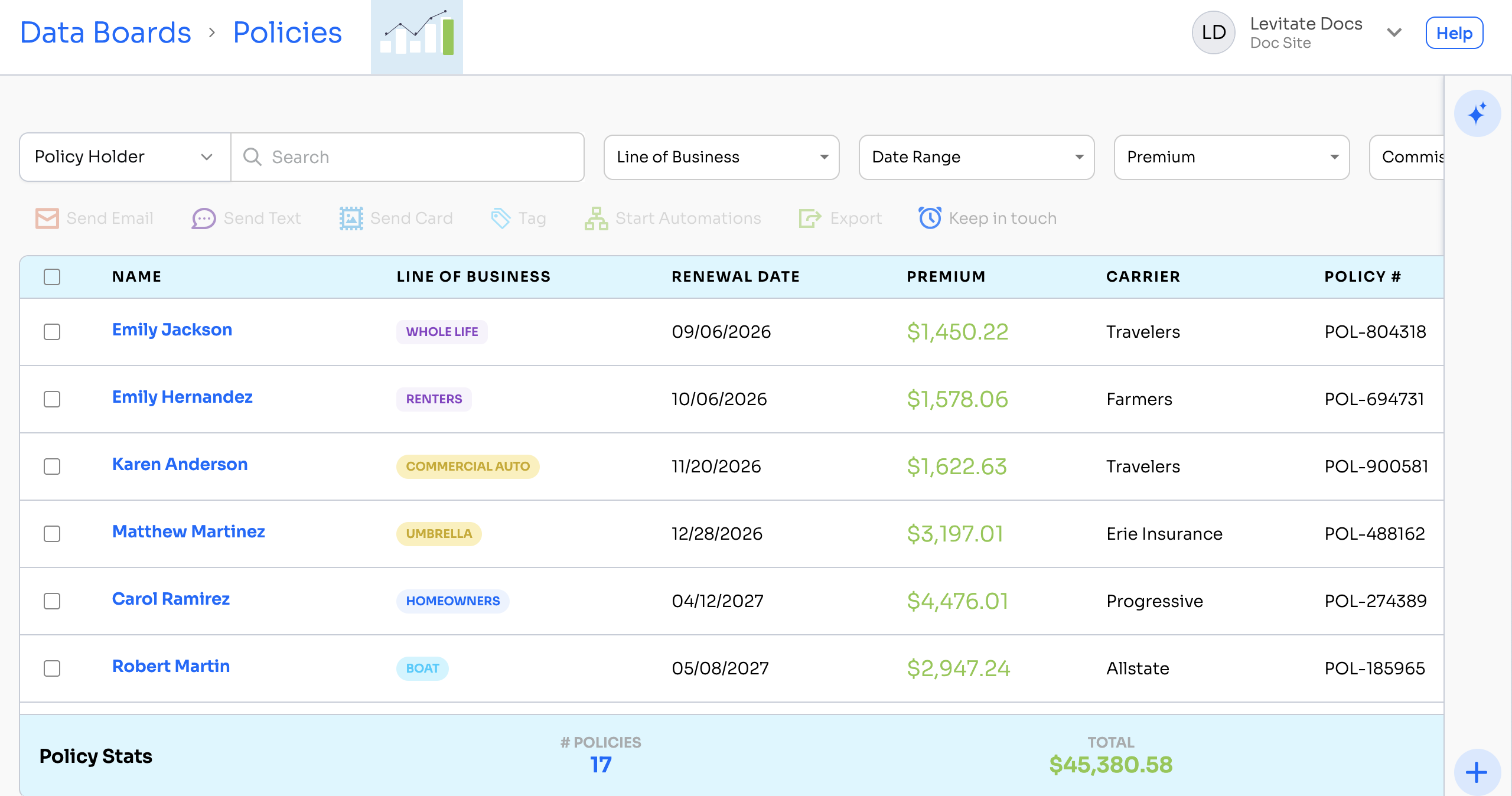Image resolution: width=1512 pixels, height=796 pixels.
Task: Expand the Line of Business filter dropdown
Action: (721, 157)
